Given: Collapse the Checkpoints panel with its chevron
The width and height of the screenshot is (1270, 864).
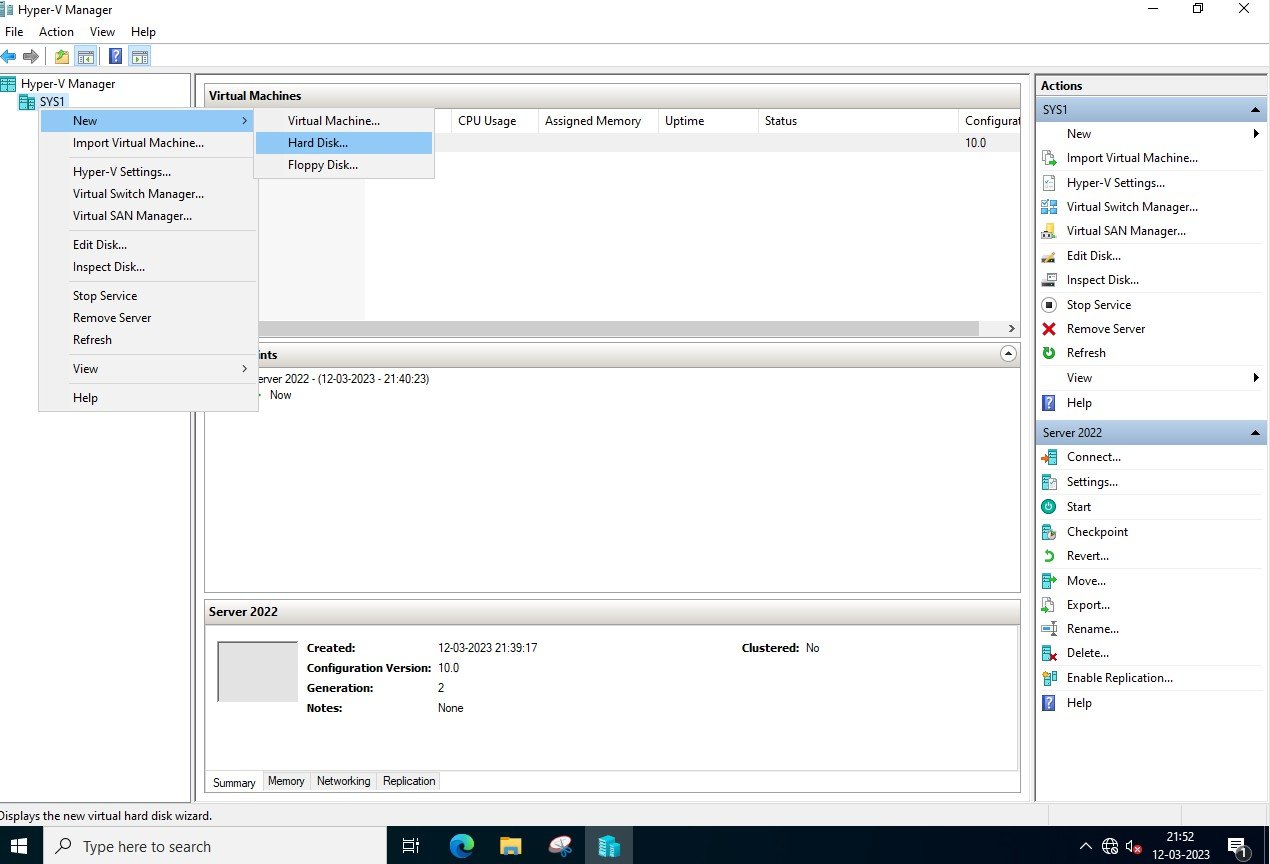Looking at the screenshot, I should [1008, 354].
